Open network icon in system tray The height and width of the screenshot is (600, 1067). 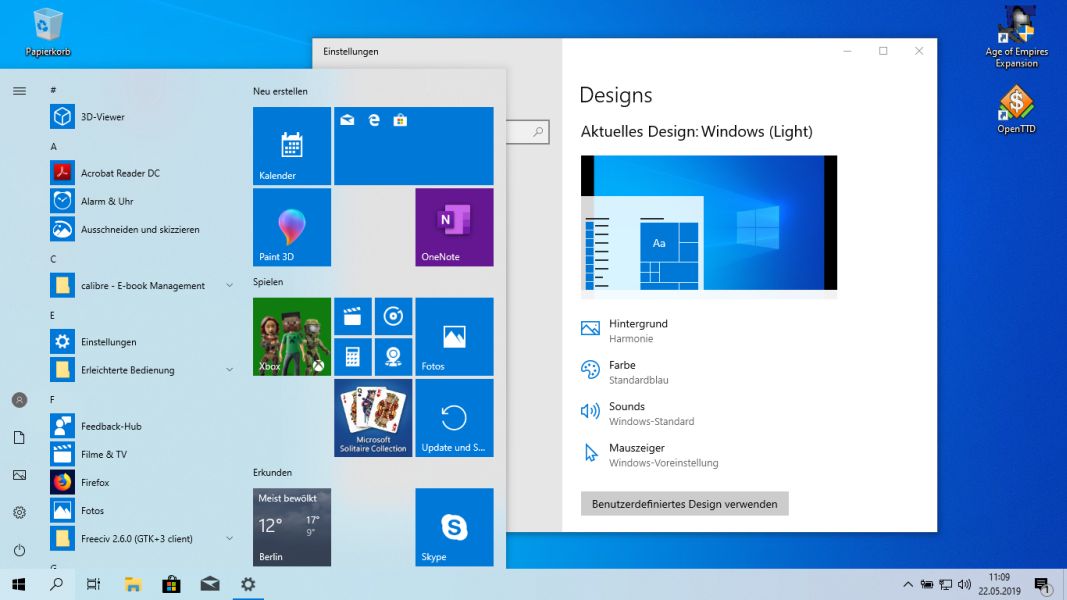(945, 584)
